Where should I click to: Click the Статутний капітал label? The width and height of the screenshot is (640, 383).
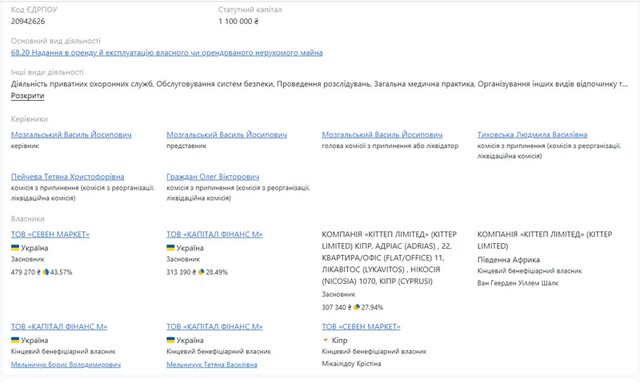tap(250, 10)
